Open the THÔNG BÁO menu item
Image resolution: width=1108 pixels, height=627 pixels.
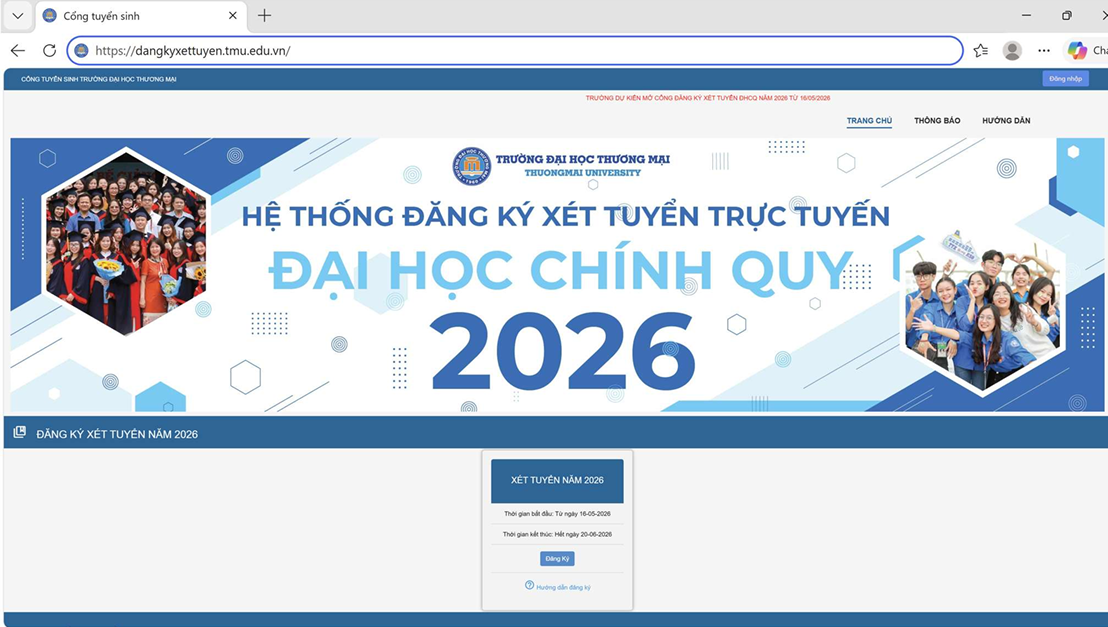[937, 121]
